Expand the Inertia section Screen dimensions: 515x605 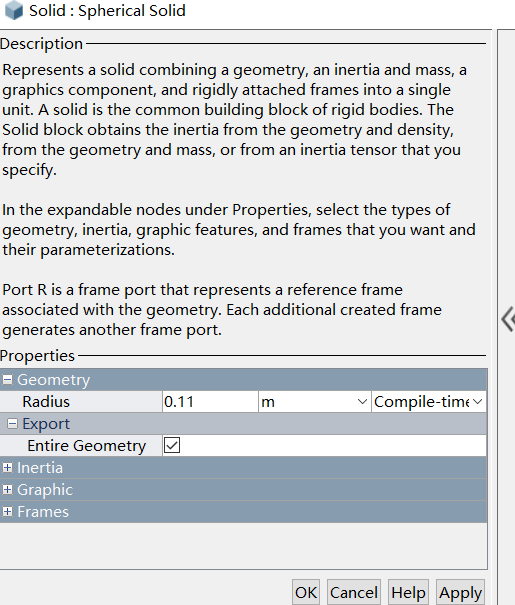[x=7, y=468]
